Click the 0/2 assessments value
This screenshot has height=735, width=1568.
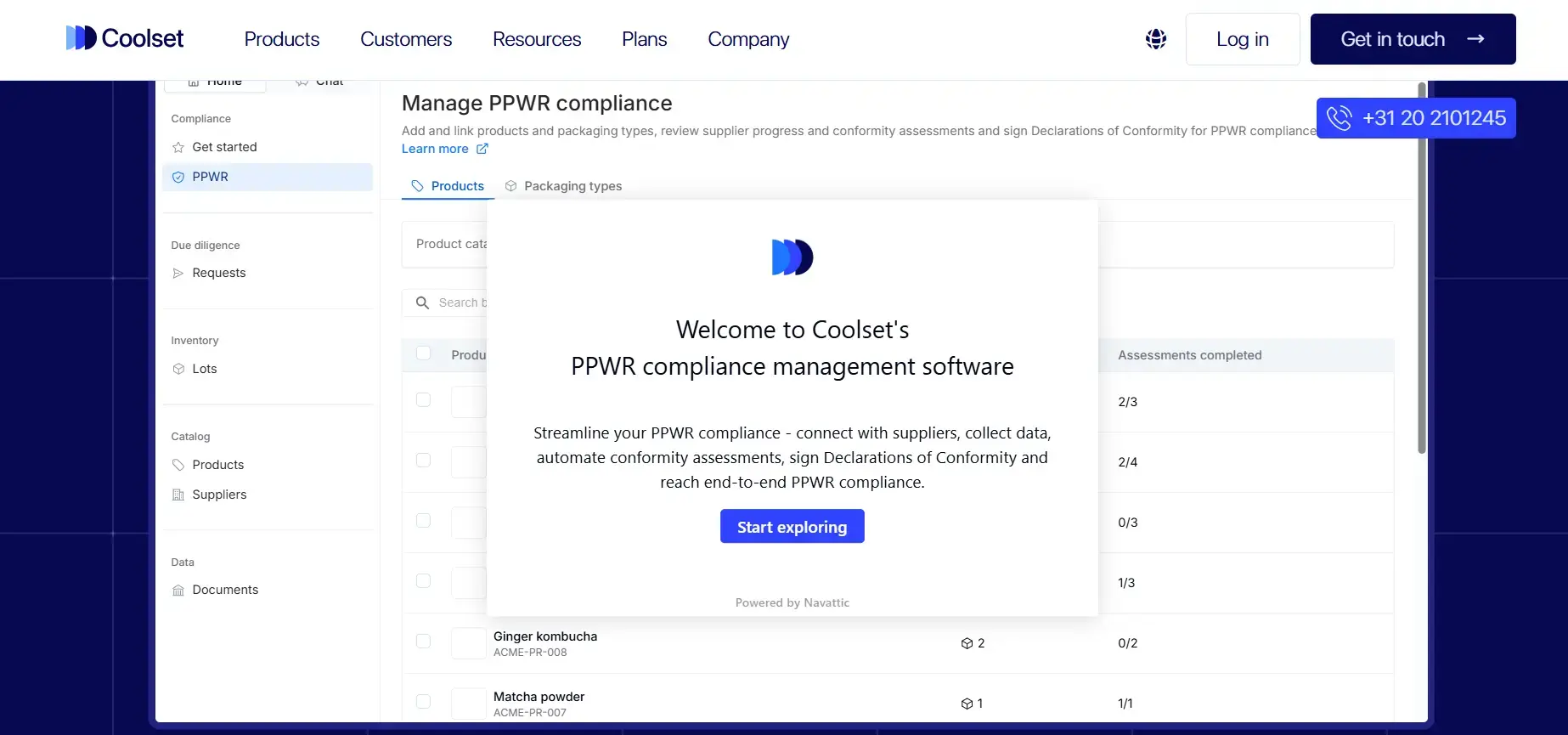pos(1127,643)
